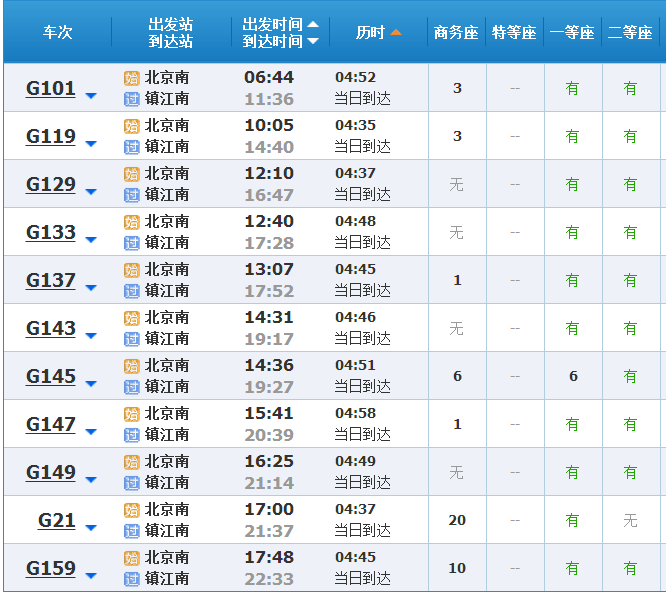Image resolution: width=666 pixels, height=600 pixels.
Task: Sort ascending with departure time up arrow
Action: [x=313, y=24]
